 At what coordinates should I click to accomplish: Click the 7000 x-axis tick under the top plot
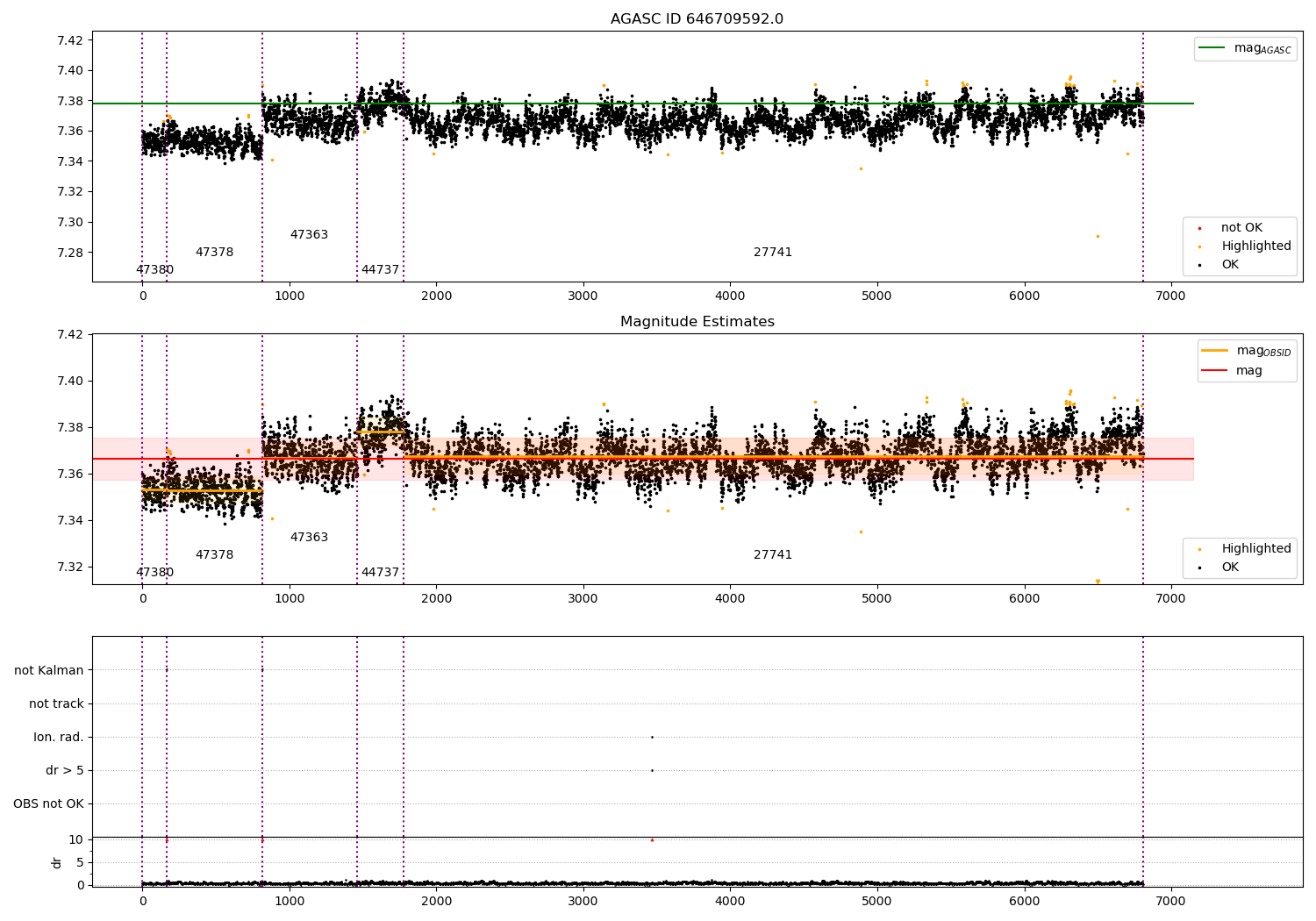click(1171, 296)
